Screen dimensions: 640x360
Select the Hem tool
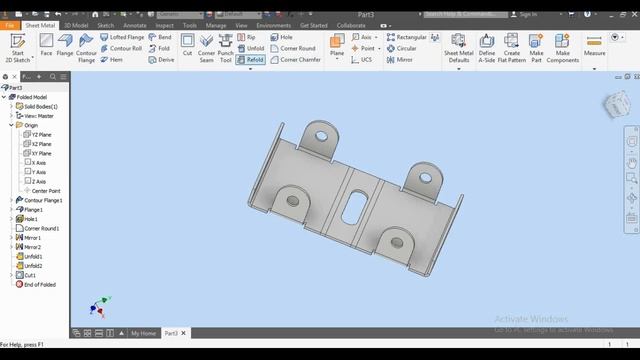[111, 60]
